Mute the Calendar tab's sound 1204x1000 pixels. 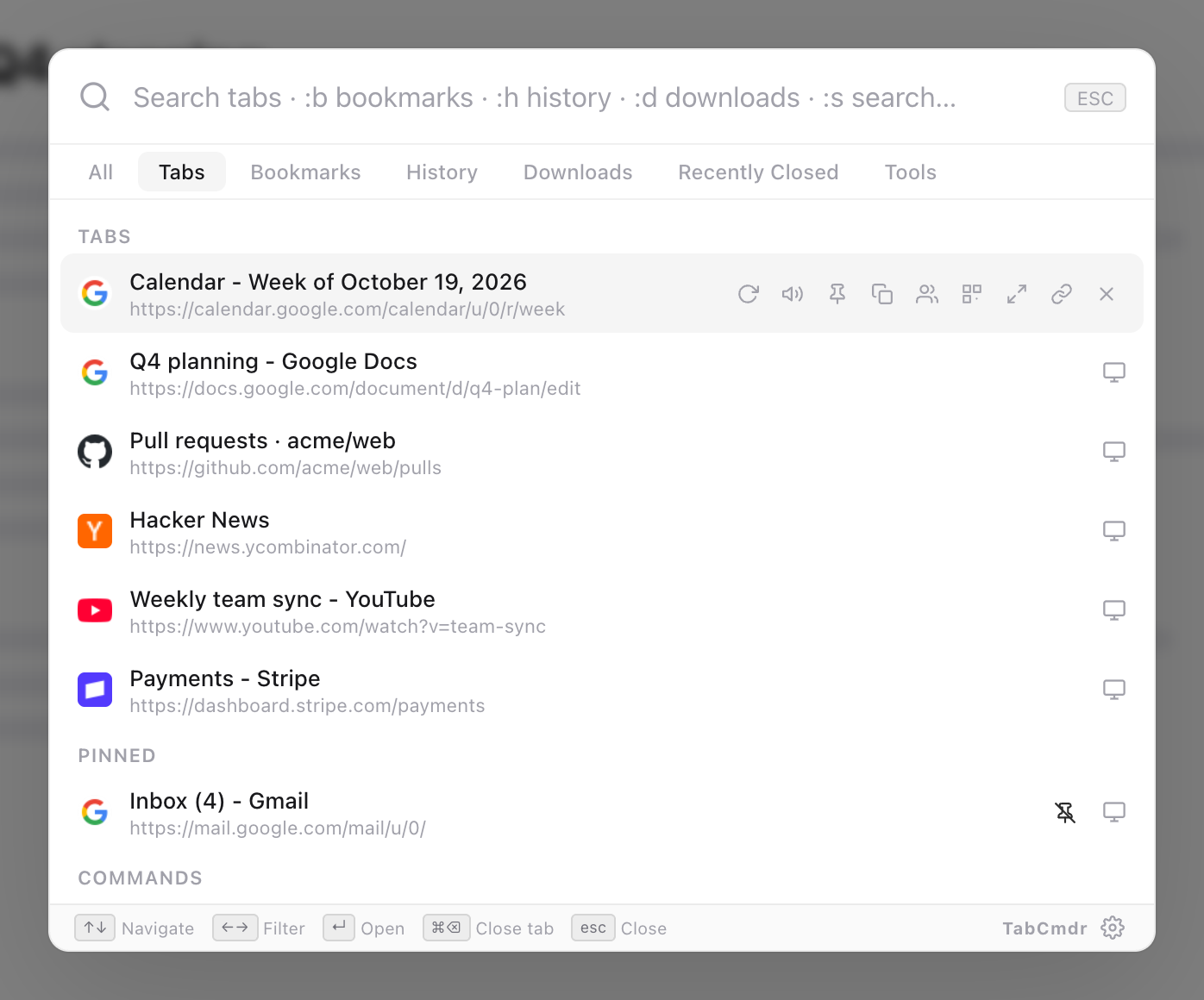[x=793, y=294]
